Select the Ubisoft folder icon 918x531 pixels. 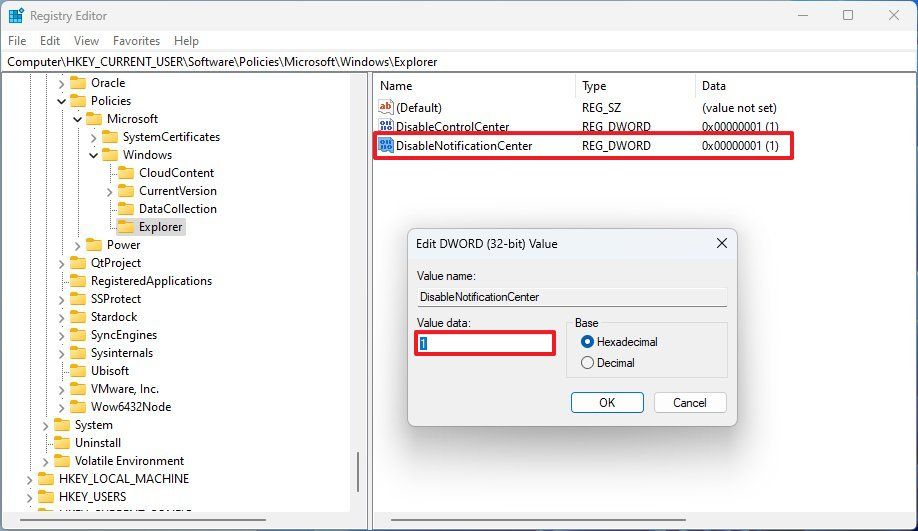pyautogui.click(x=78, y=371)
